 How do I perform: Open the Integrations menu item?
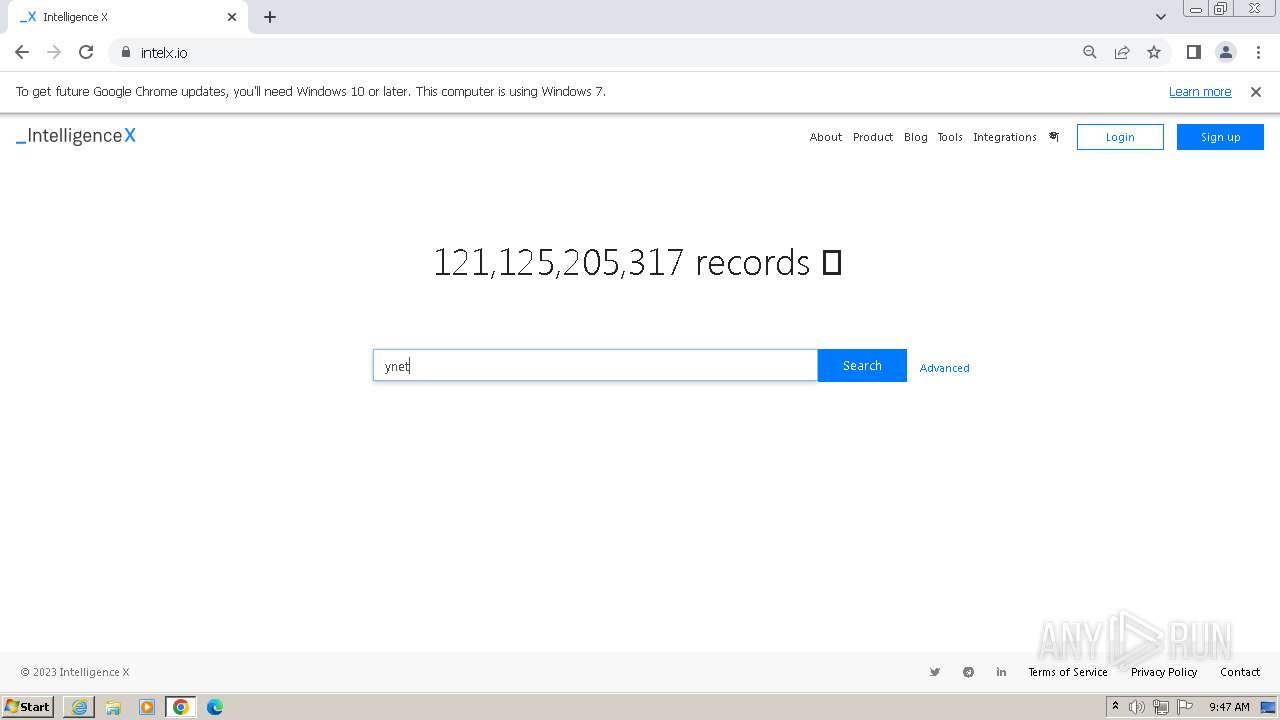click(x=1005, y=137)
